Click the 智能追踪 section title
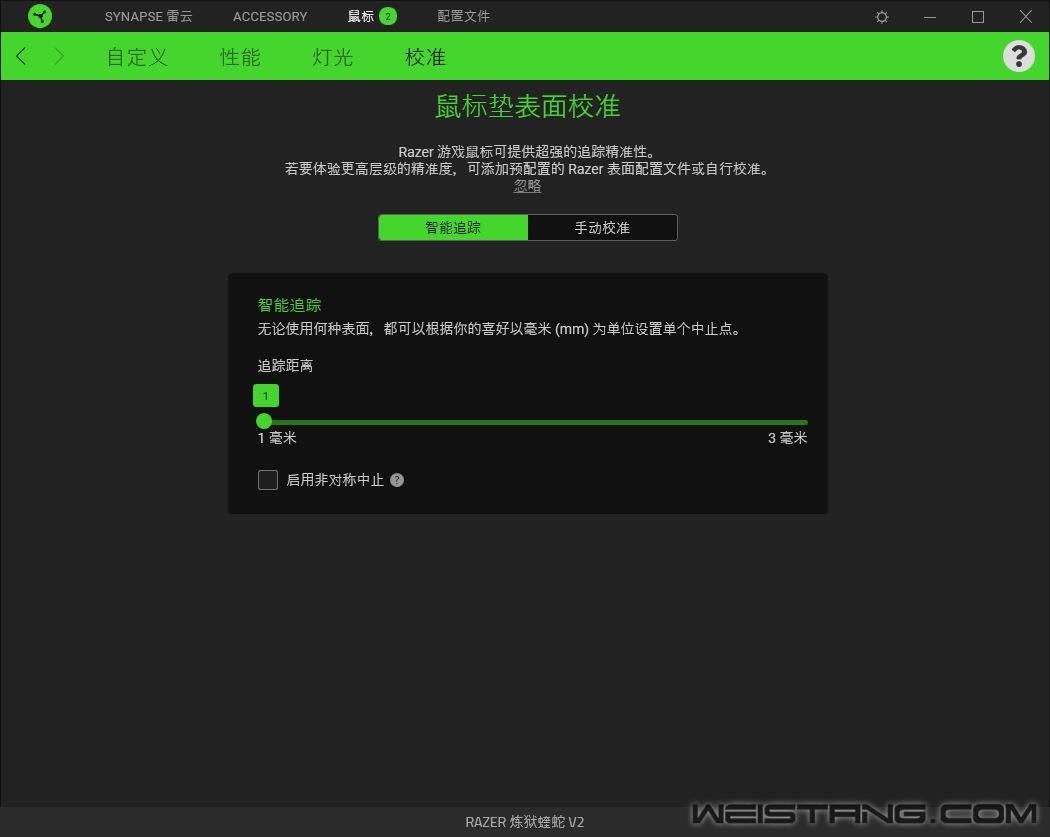 (x=289, y=305)
